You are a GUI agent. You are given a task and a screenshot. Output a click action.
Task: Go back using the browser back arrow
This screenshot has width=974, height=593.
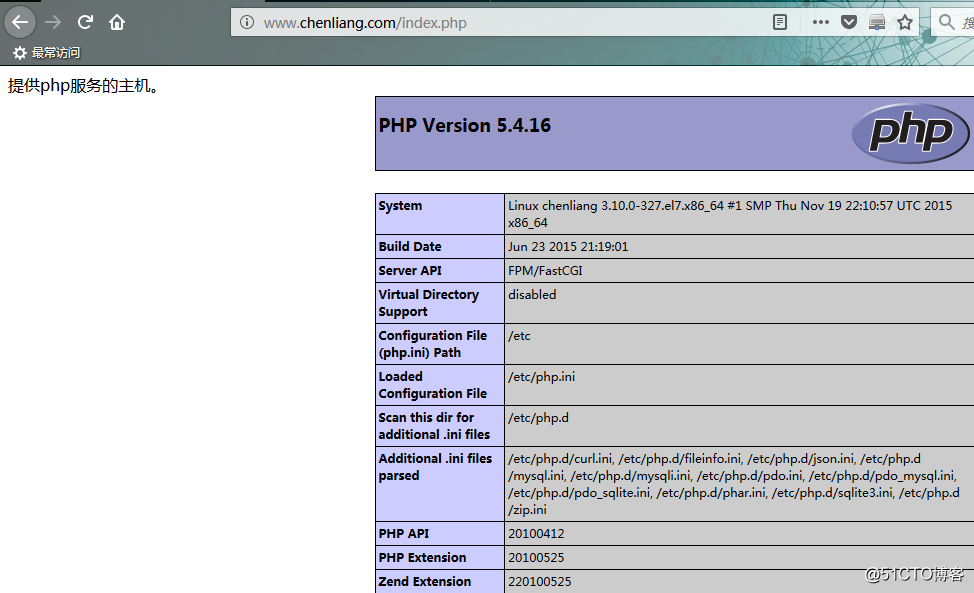coord(20,22)
